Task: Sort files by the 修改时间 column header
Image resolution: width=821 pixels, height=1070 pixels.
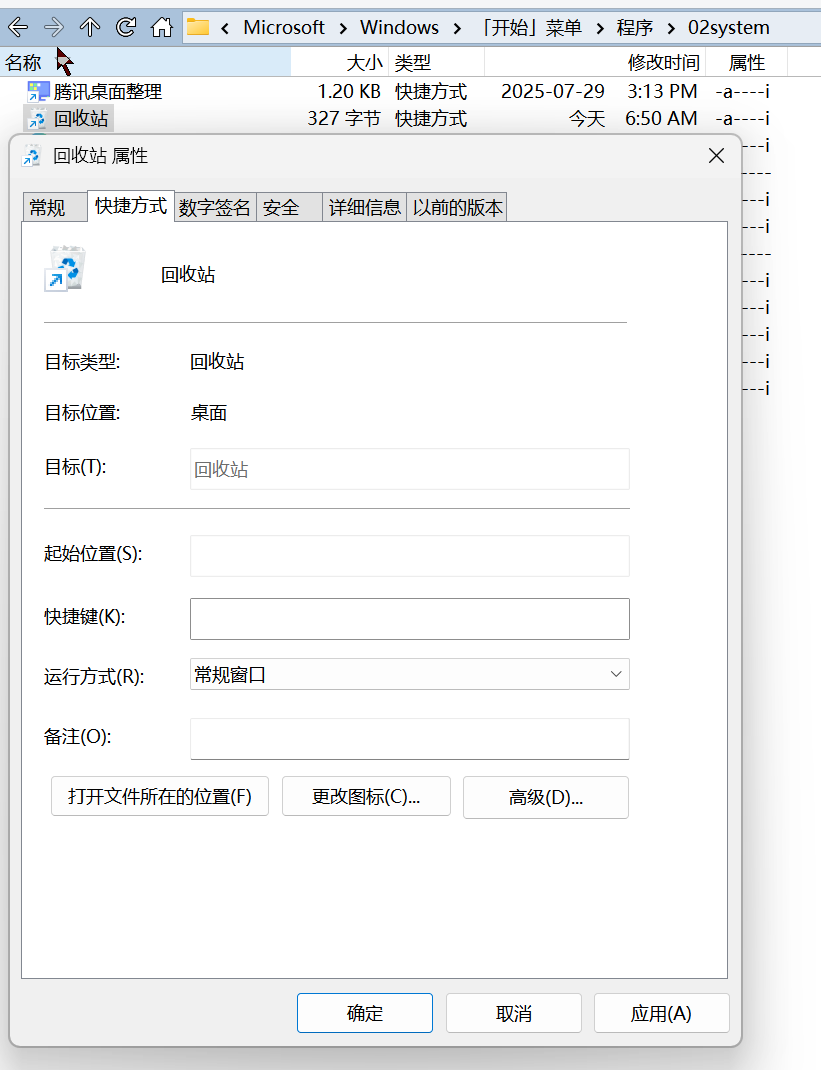Action: pyautogui.click(x=663, y=63)
